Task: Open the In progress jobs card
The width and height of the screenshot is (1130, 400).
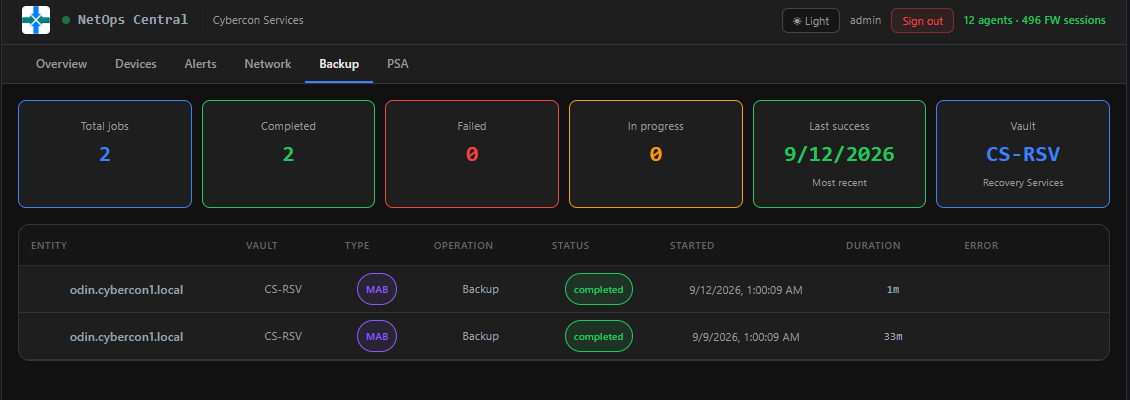Action: pyautogui.click(x=656, y=154)
